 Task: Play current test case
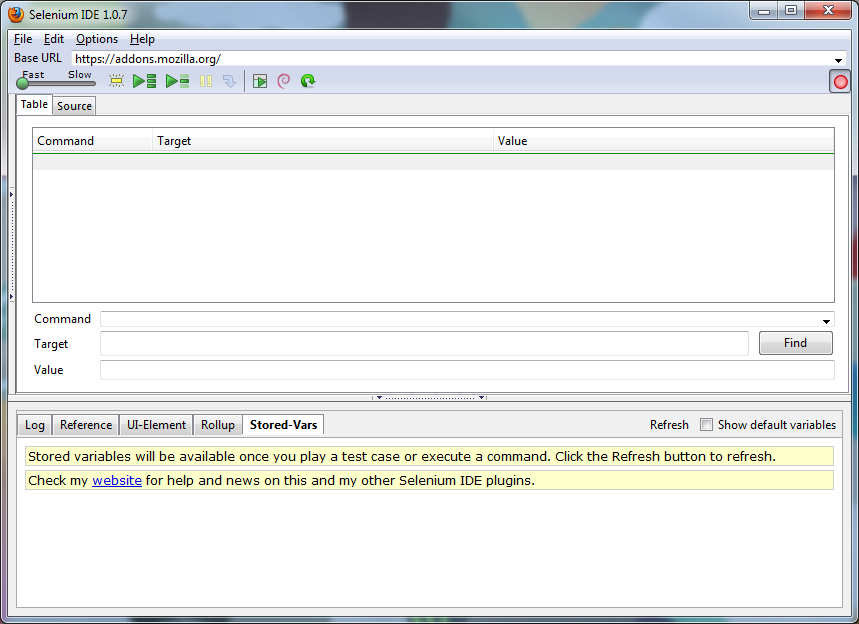coord(177,81)
